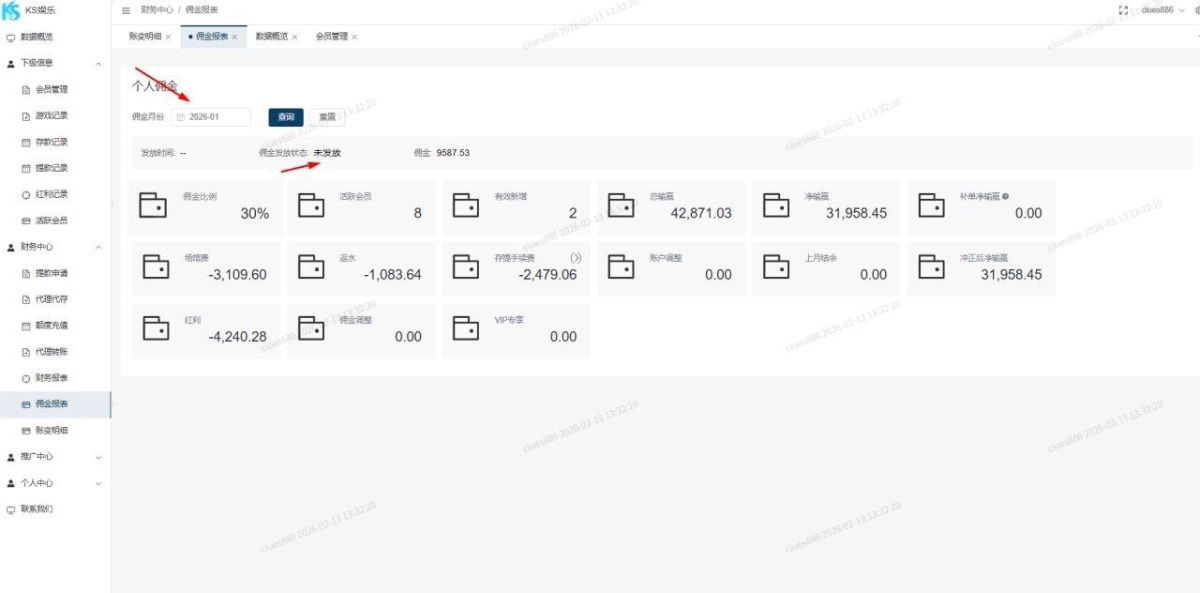This screenshot has width=1200, height=593.
Task: Switch to the 数据概览 tab
Action: click(x=271, y=37)
